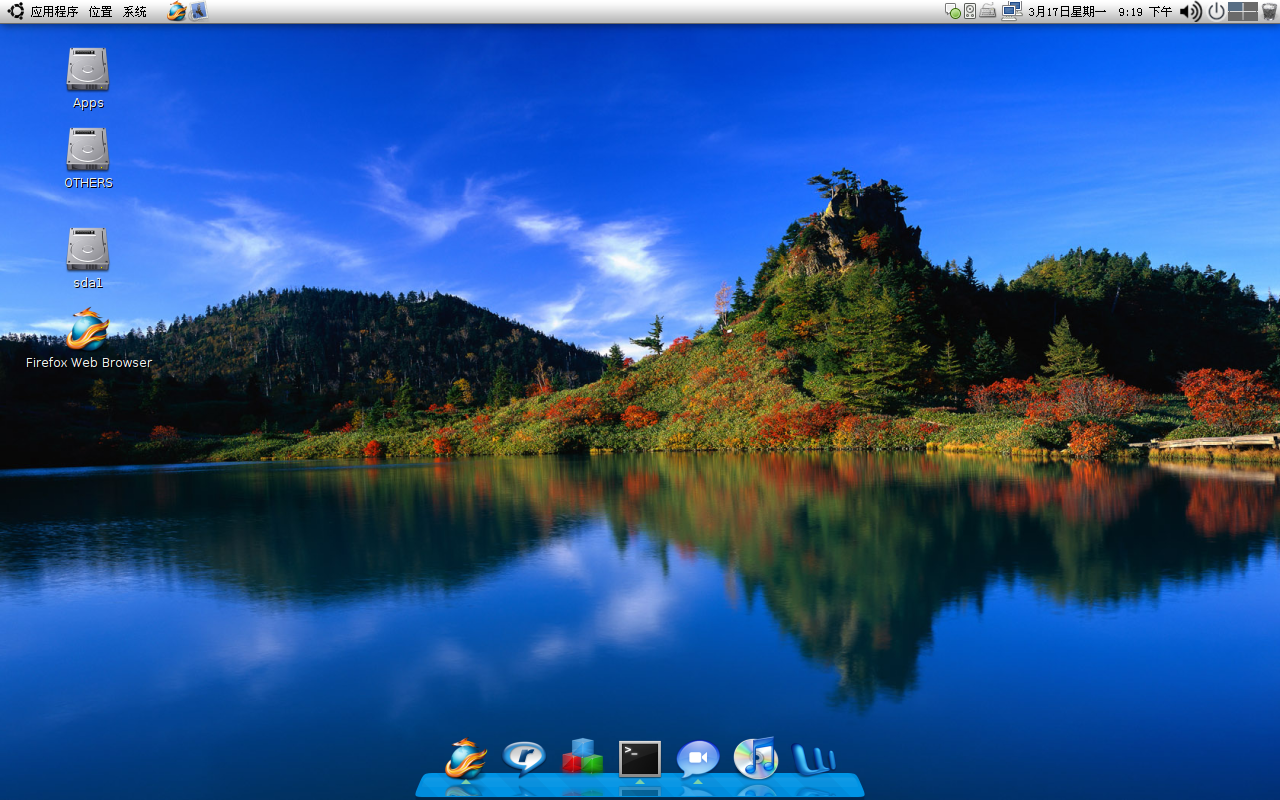Switch workspace using the workspace switcher

pyautogui.click(x=1243, y=11)
